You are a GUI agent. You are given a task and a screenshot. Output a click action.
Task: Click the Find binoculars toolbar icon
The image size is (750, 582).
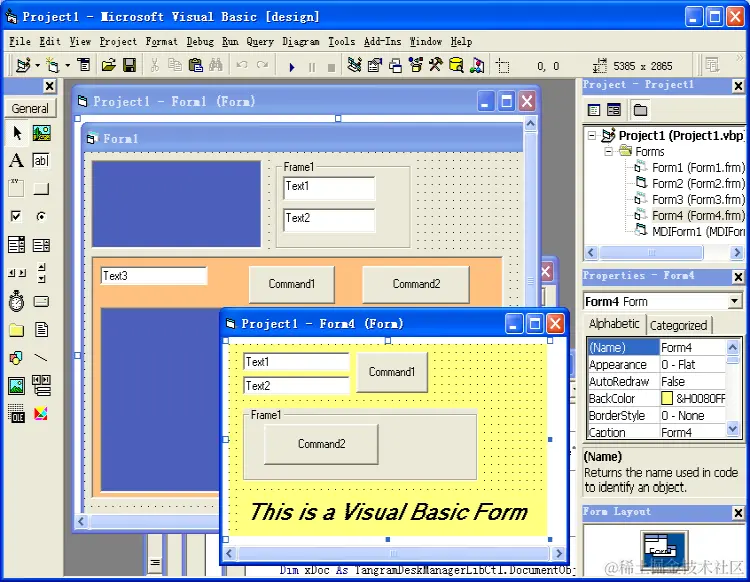[x=216, y=65]
